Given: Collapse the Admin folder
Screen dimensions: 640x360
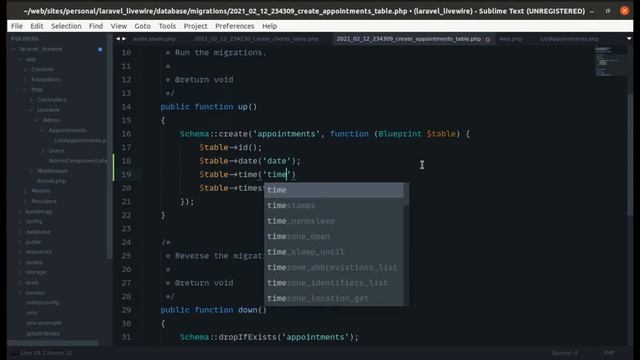Looking at the screenshot, I should coord(37,120).
